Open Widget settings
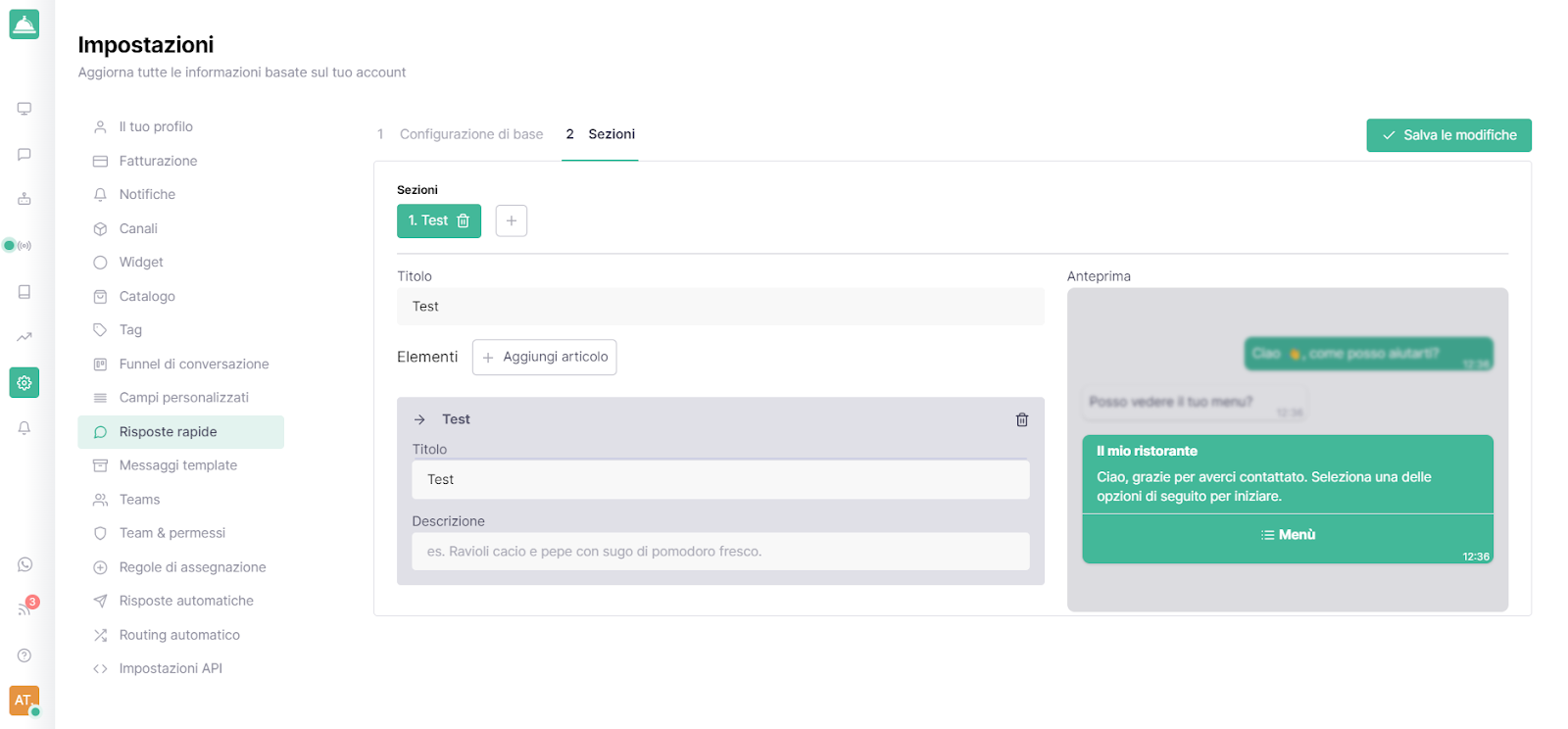Image resolution: width=1568 pixels, height=729 pixels. click(141, 262)
